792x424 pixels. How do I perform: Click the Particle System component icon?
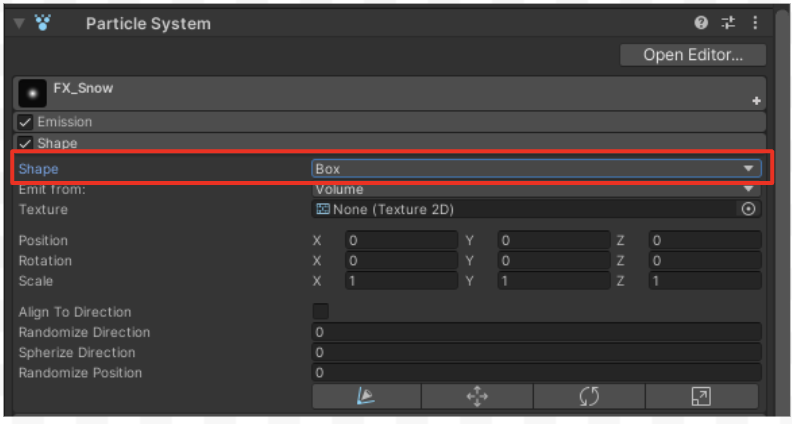(43, 22)
